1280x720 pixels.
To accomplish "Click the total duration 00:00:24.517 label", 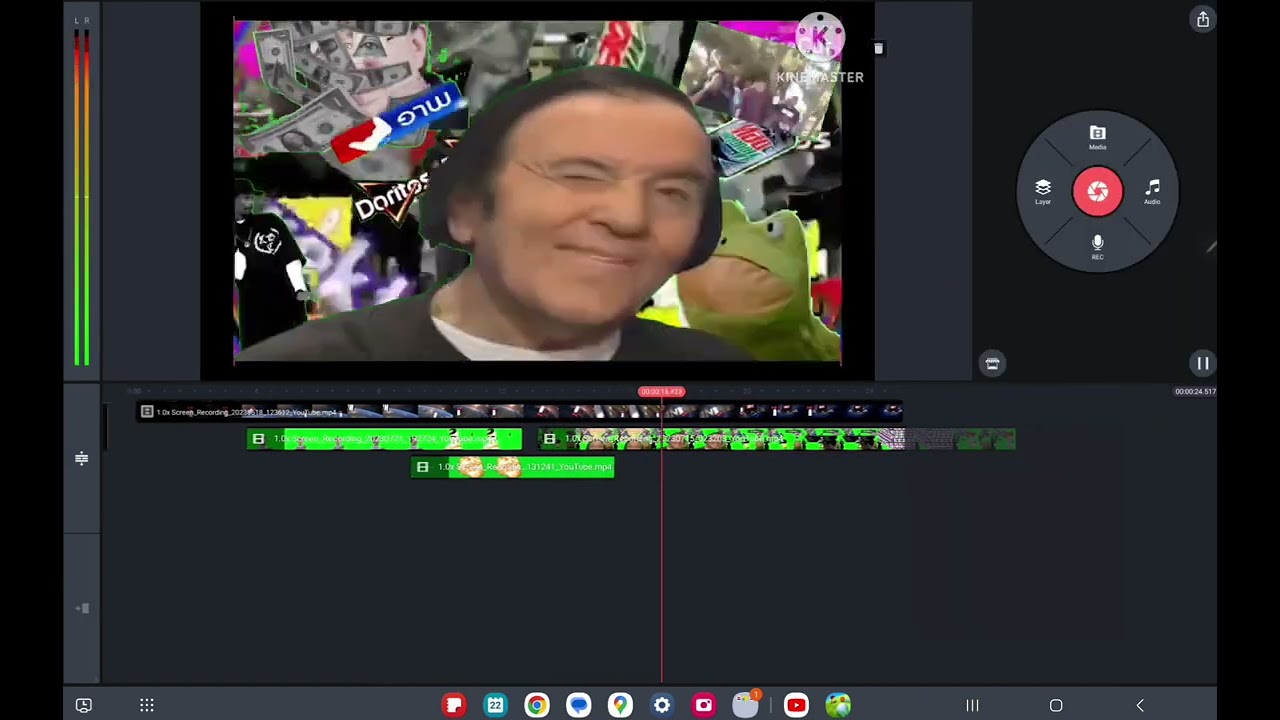I will [x=1195, y=392].
